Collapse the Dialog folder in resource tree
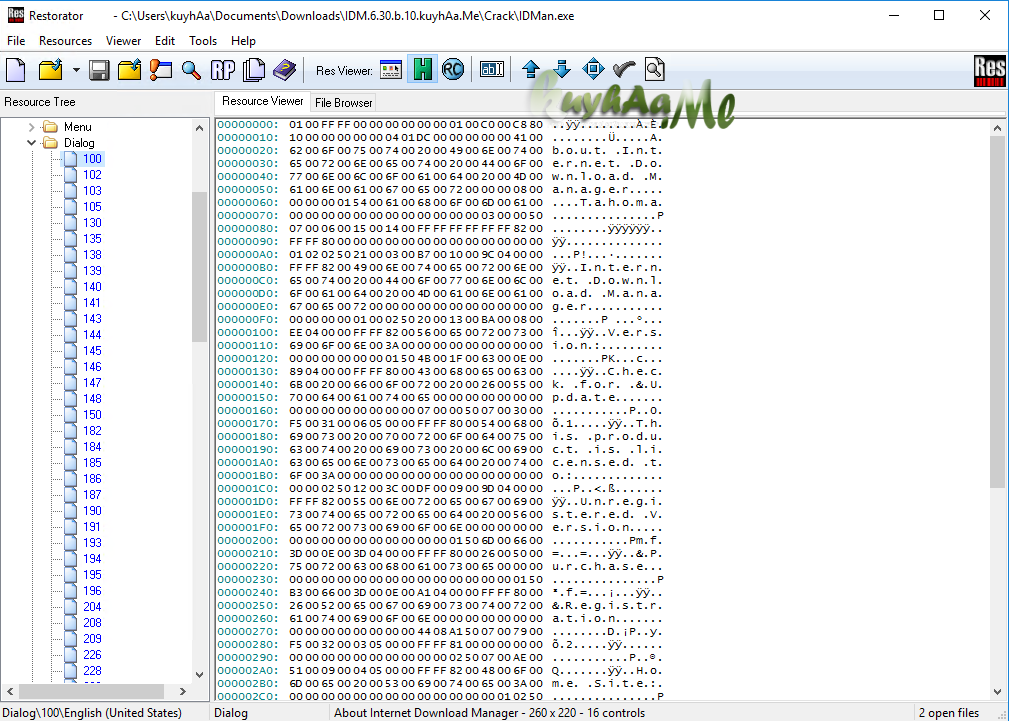 coord(31,143)
